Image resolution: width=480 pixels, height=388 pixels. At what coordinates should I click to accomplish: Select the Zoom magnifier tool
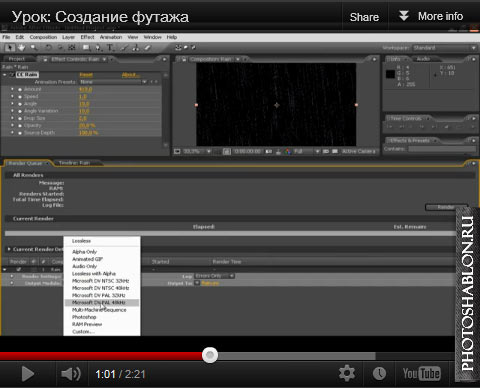point(33,48)
